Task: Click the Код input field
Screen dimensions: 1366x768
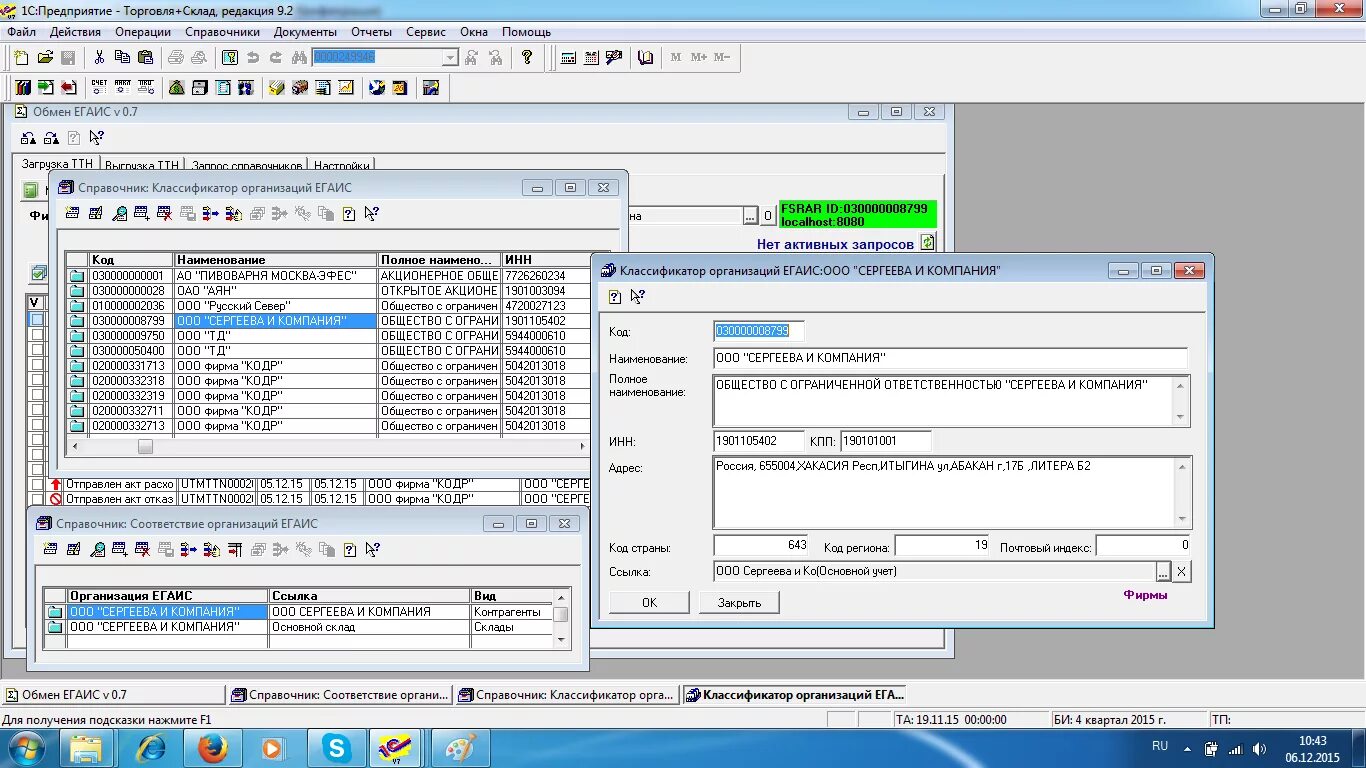Action: click(x=758, y=331)
